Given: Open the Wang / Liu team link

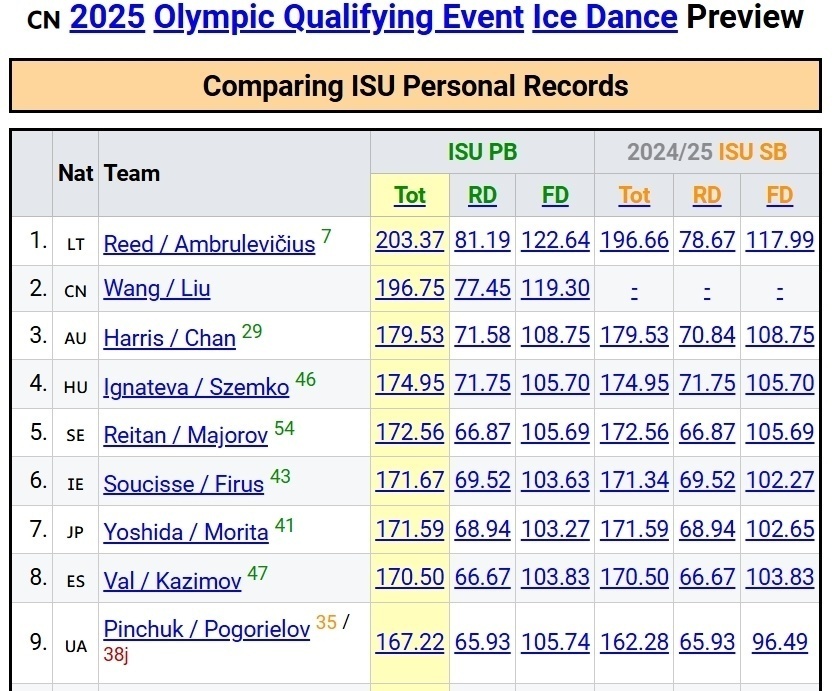Looking at the screenshot, I should (157, 289).
